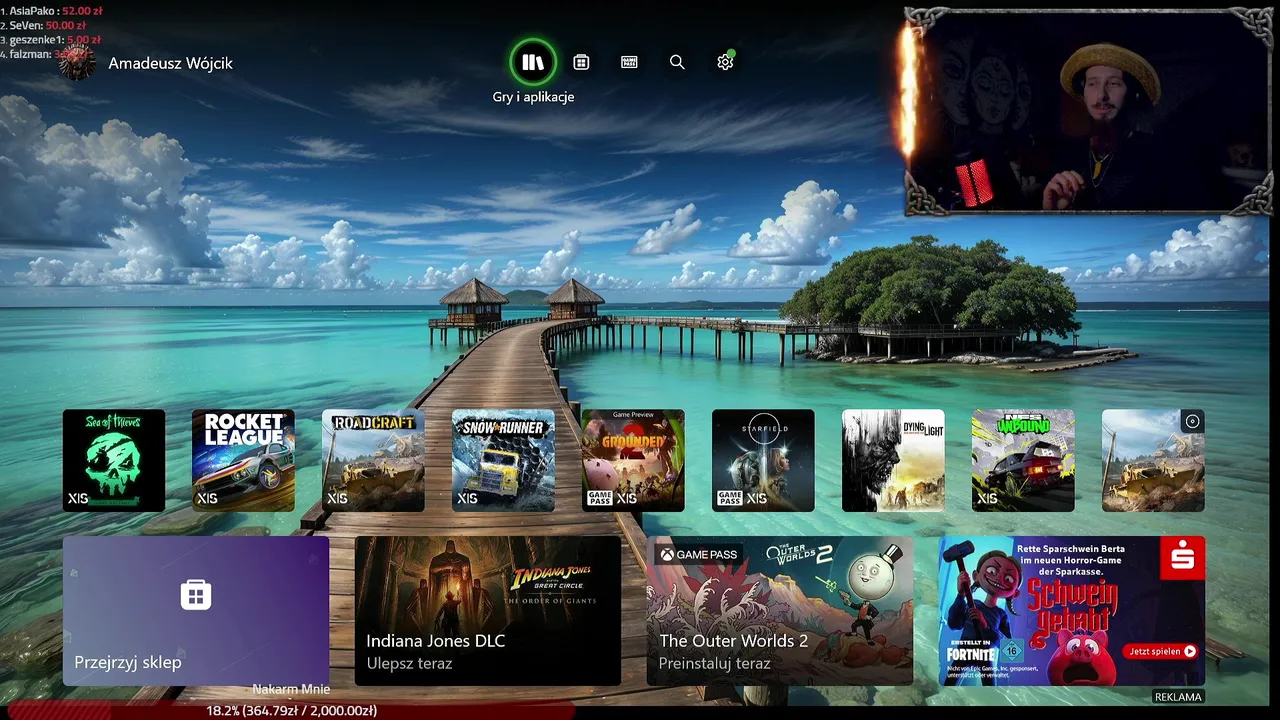
Task: Open the Game Pass icon in top bar
Action: (x=629, y=62)
